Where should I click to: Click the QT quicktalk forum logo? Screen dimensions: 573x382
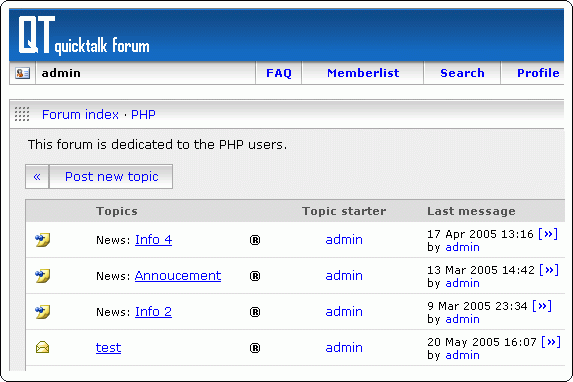click(84, 35)
